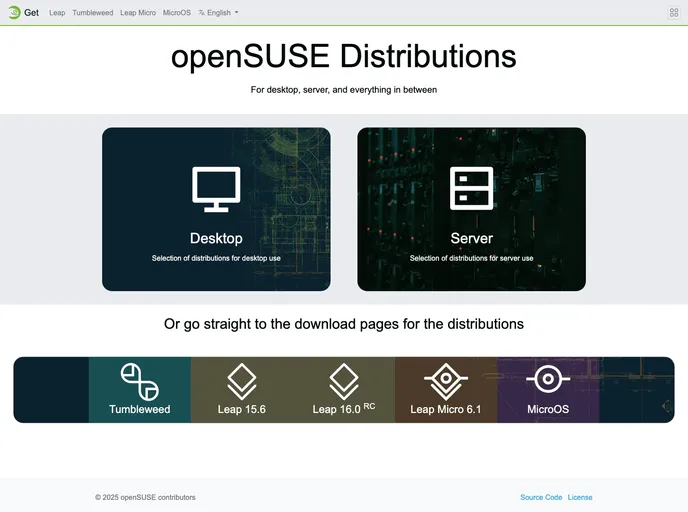This screenshot has width=688, height=512.
Task: Select MicroOS in the top navigation
Action: pyautogui.click(x=176, y=13)
